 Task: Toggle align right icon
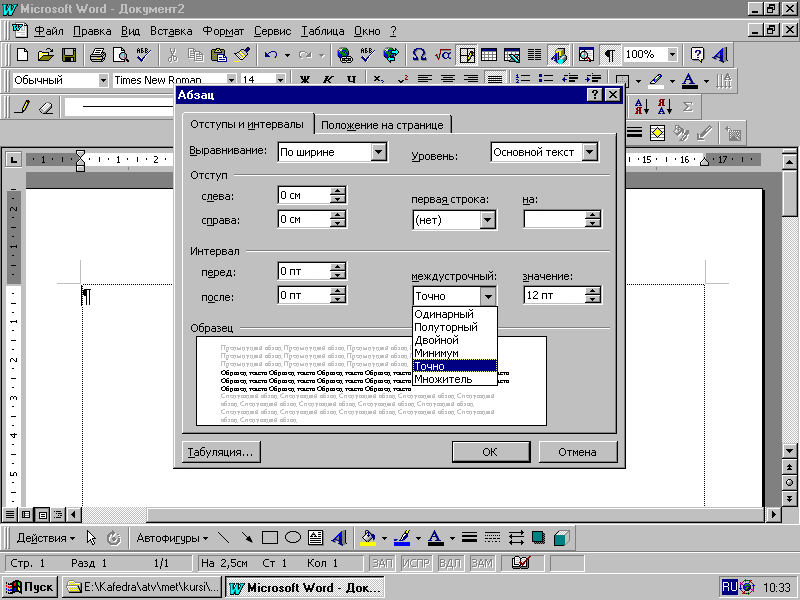(x=470, y=80)
